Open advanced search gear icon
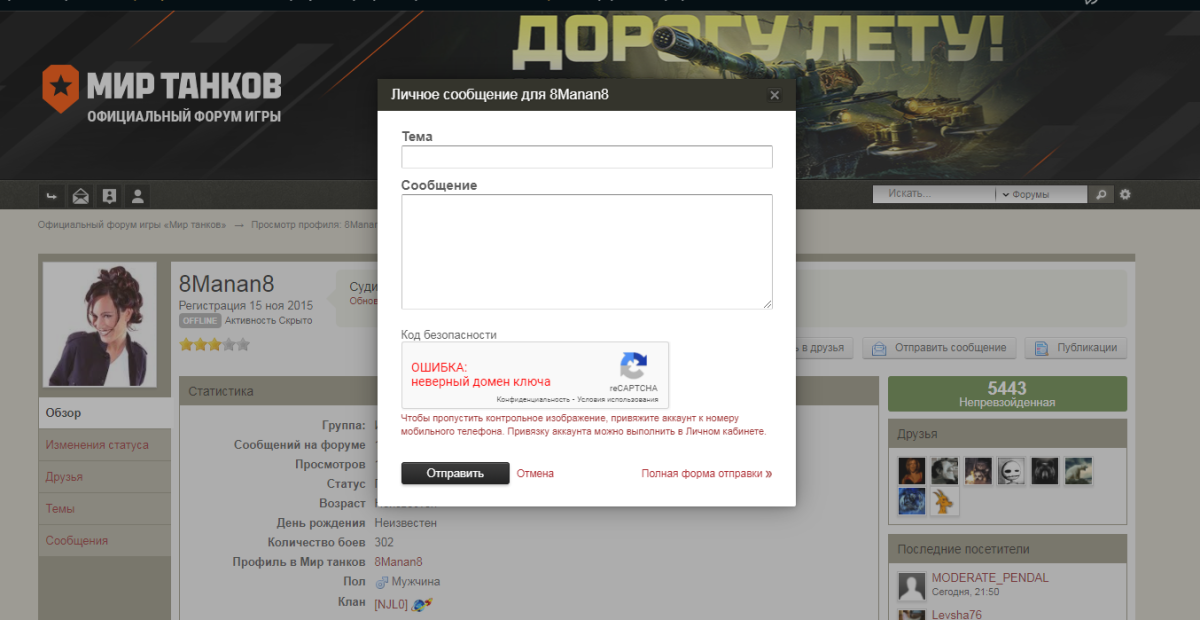This screenshot has width=1200, height=620. tap(1125, 194)
